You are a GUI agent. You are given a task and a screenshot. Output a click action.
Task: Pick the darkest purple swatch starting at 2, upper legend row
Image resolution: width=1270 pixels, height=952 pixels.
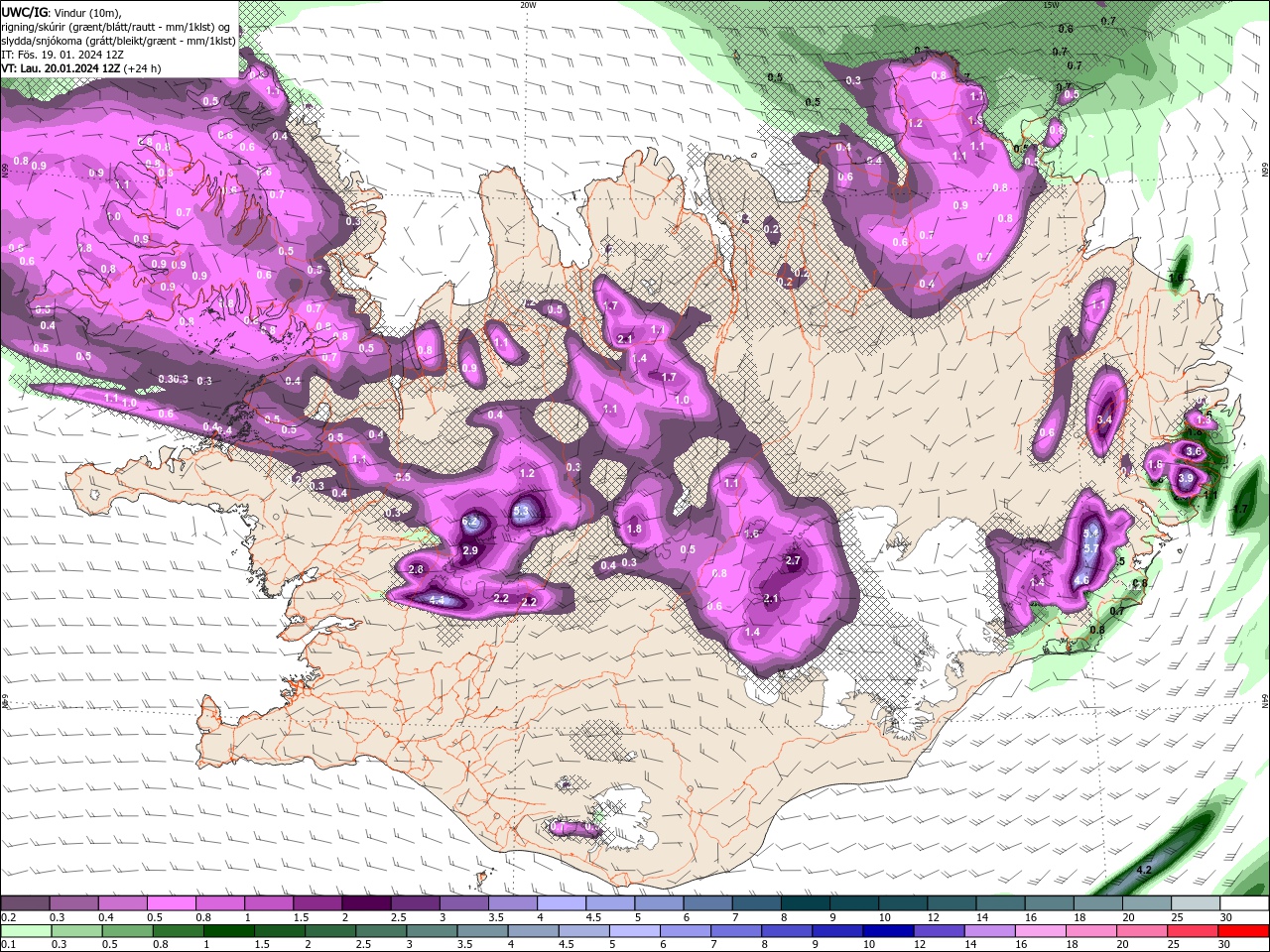coord(367,903)
